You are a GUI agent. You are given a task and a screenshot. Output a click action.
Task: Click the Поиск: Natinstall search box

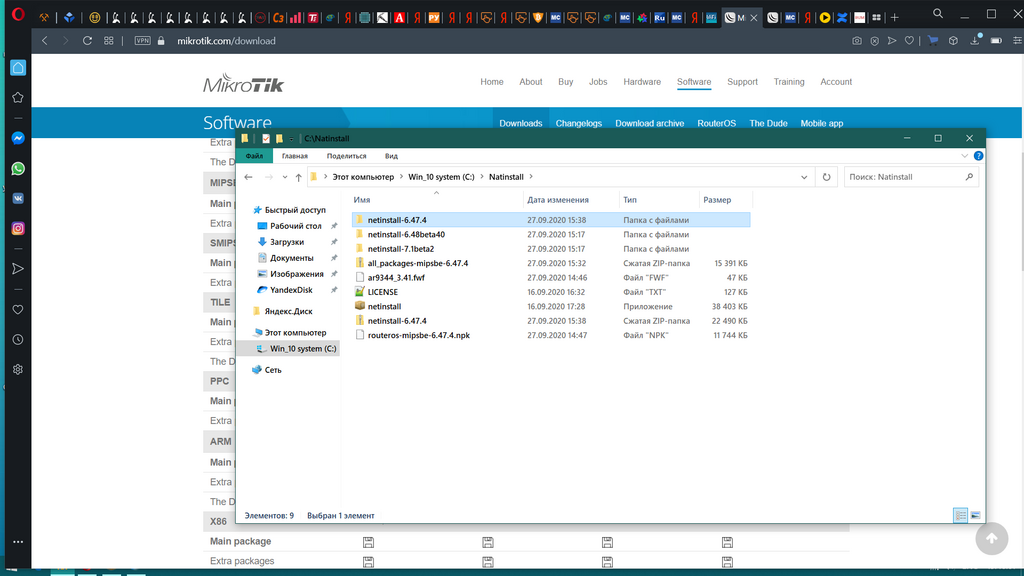click(911, 177)
